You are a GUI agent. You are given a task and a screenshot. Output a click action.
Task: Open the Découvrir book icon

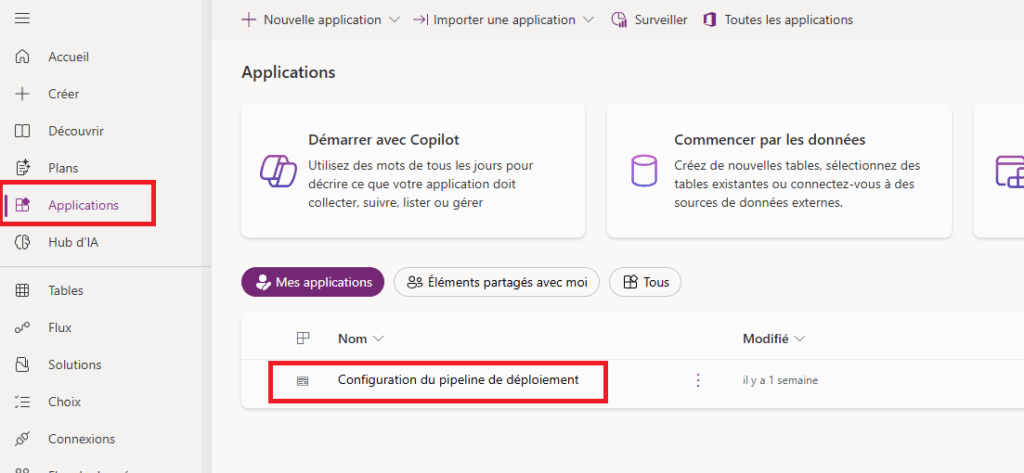[x=22, y=131]
